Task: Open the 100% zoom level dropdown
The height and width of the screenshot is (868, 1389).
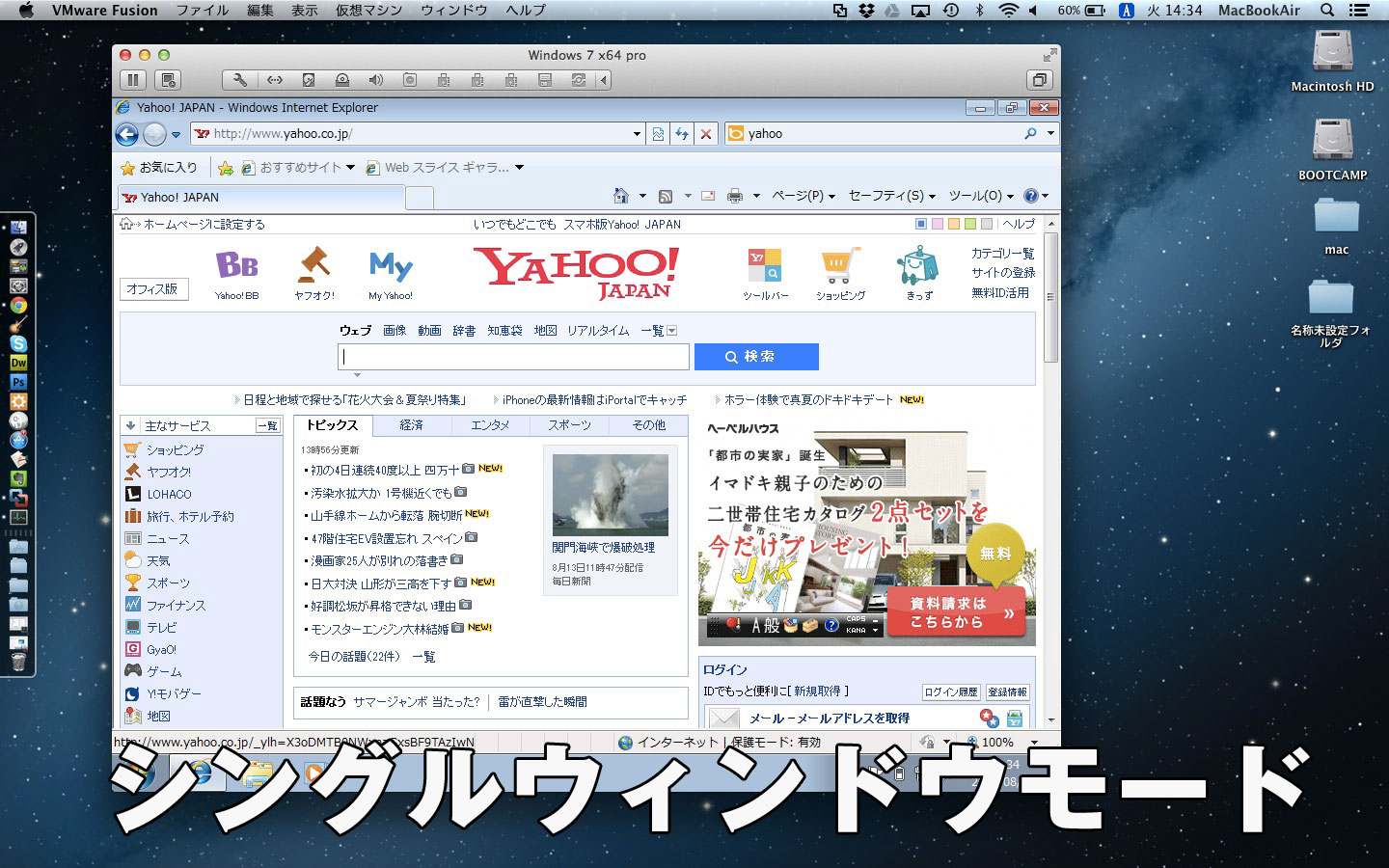Action: [x=1034, y=743]
